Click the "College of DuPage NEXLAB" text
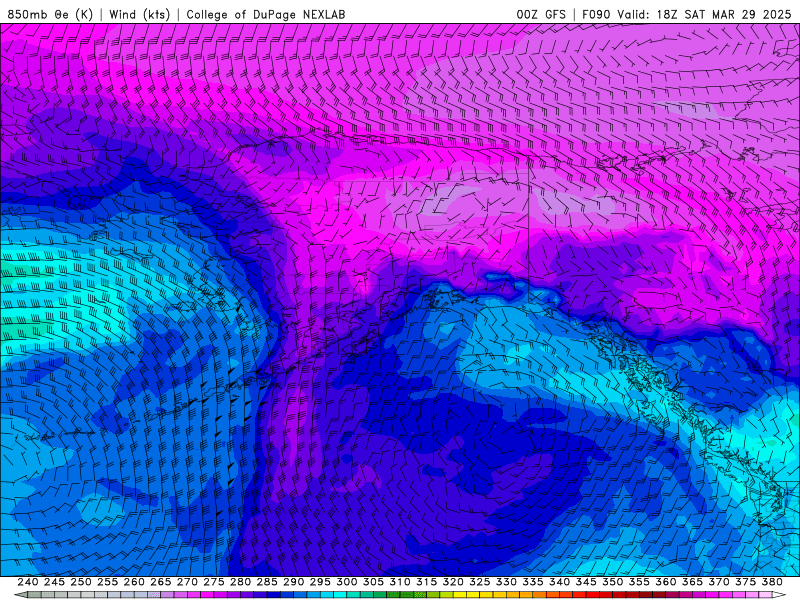The height and width of the screenshot is (600, 800). tap(265, 14)
